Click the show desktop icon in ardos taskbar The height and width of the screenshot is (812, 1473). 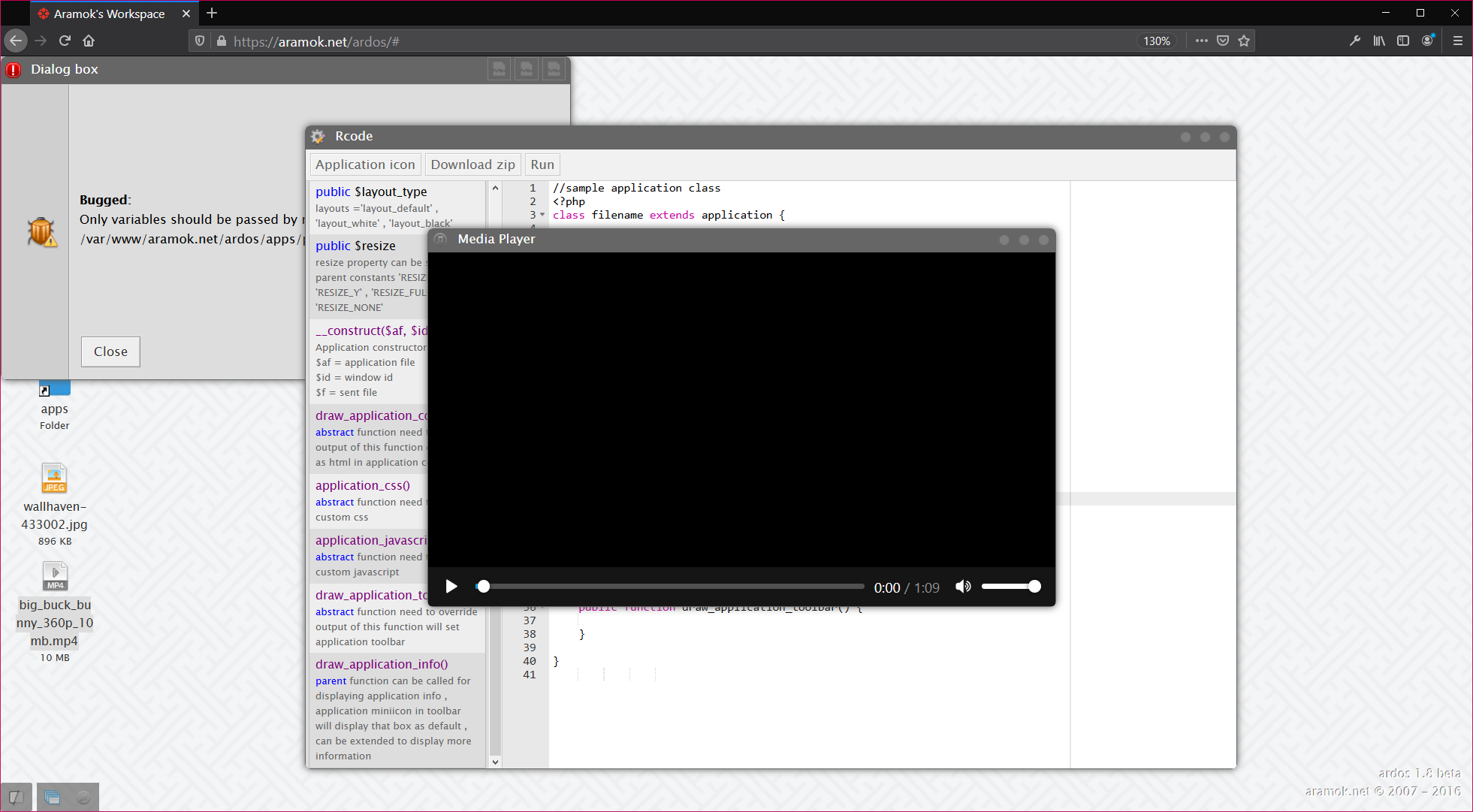tap(17, 797)
